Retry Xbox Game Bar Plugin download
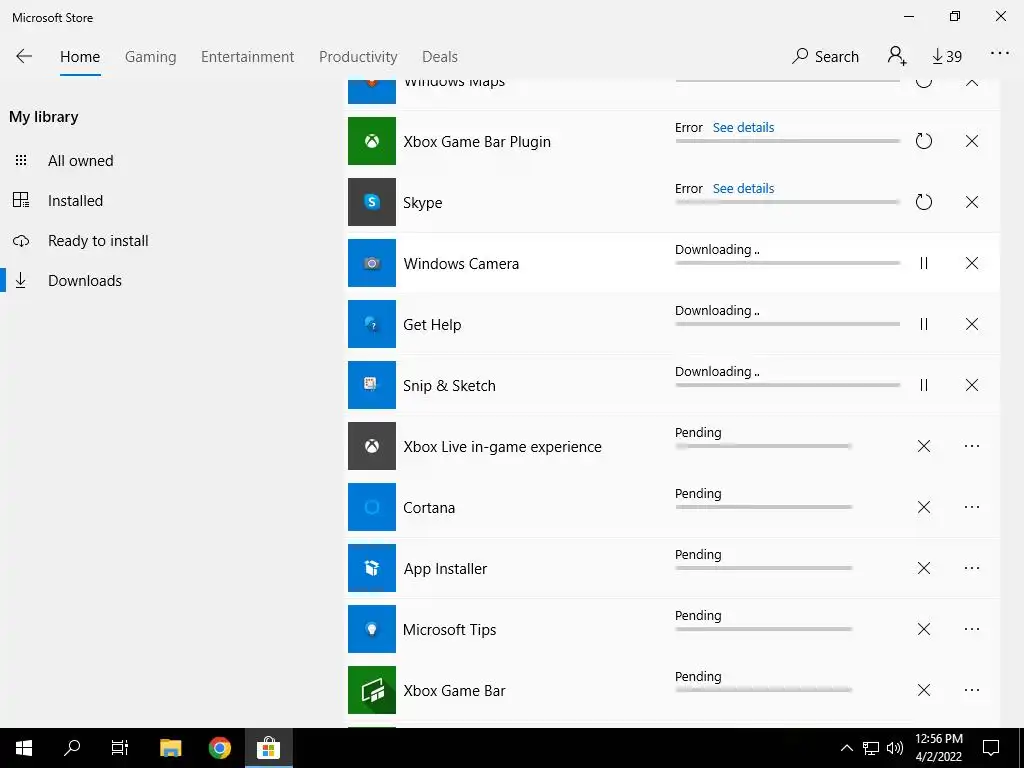 click(x=923, y=141)
